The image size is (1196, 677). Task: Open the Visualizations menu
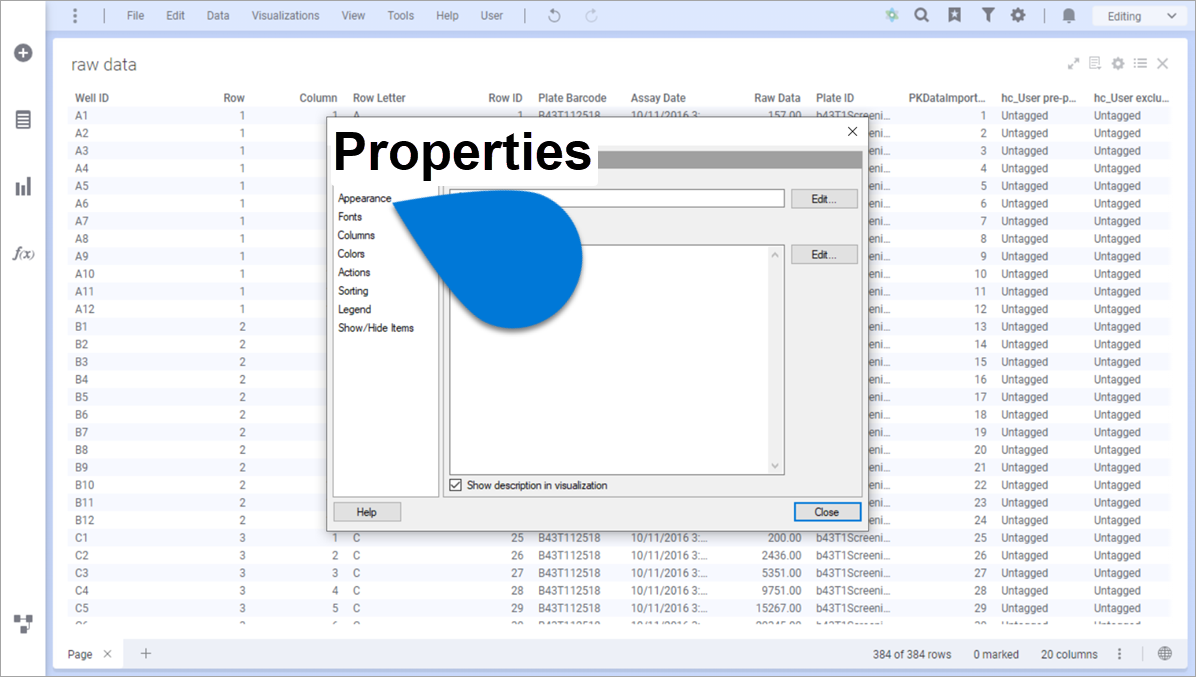285,15
